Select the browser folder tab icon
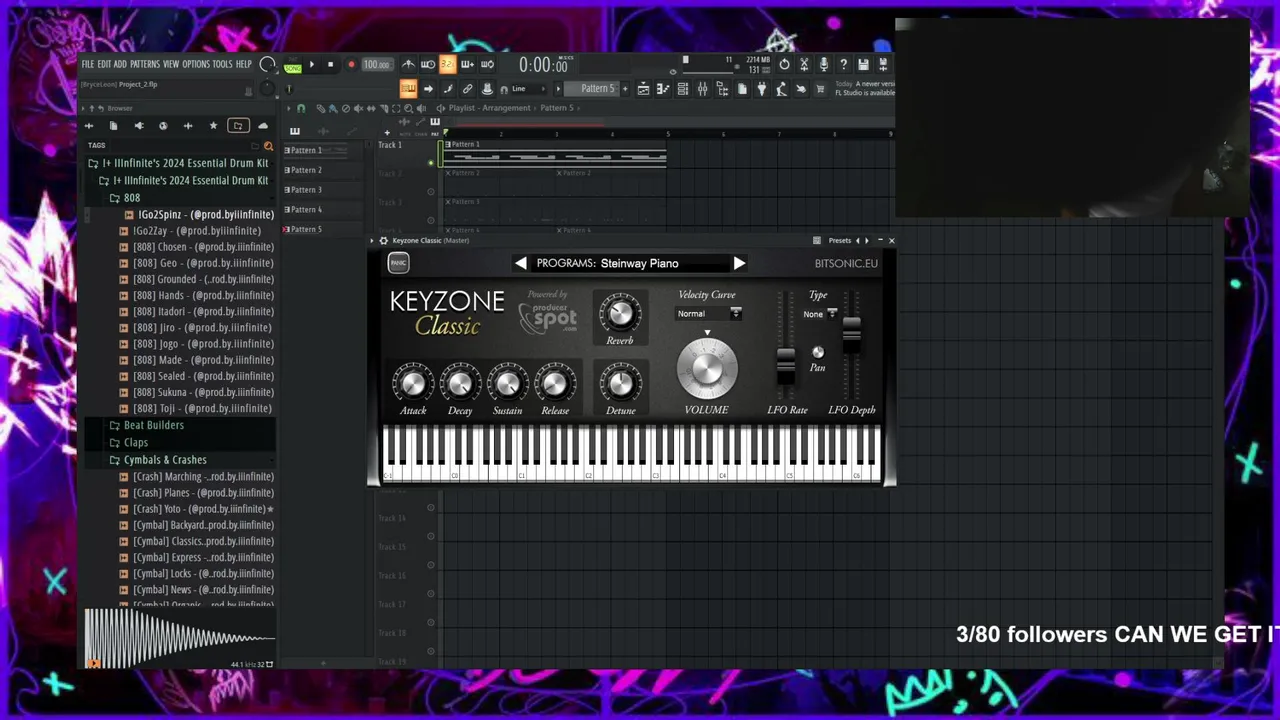The height and width of the screenshot is (720, 1280). (238, 125)
